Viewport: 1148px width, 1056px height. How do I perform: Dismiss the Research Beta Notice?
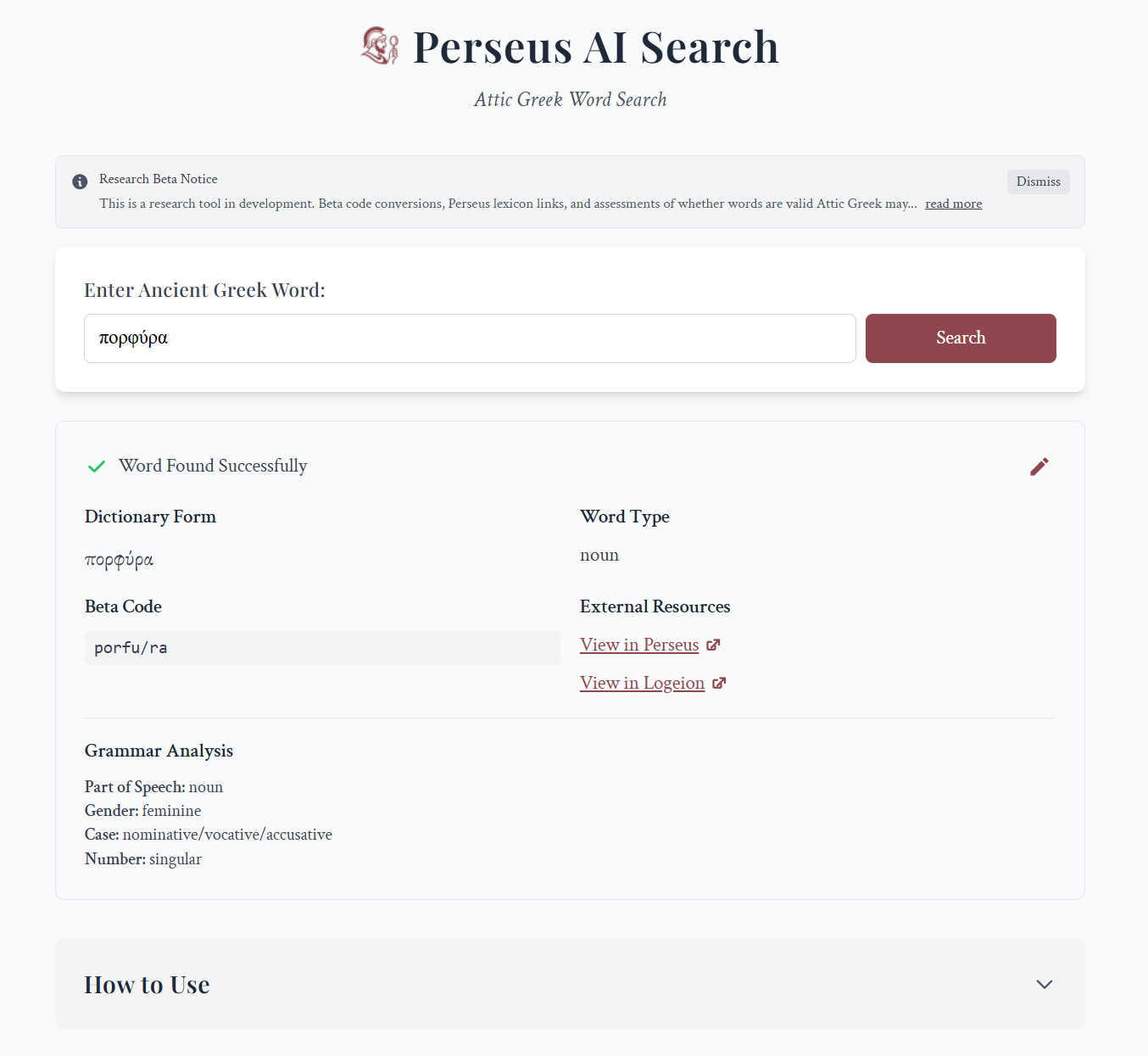1038,182
